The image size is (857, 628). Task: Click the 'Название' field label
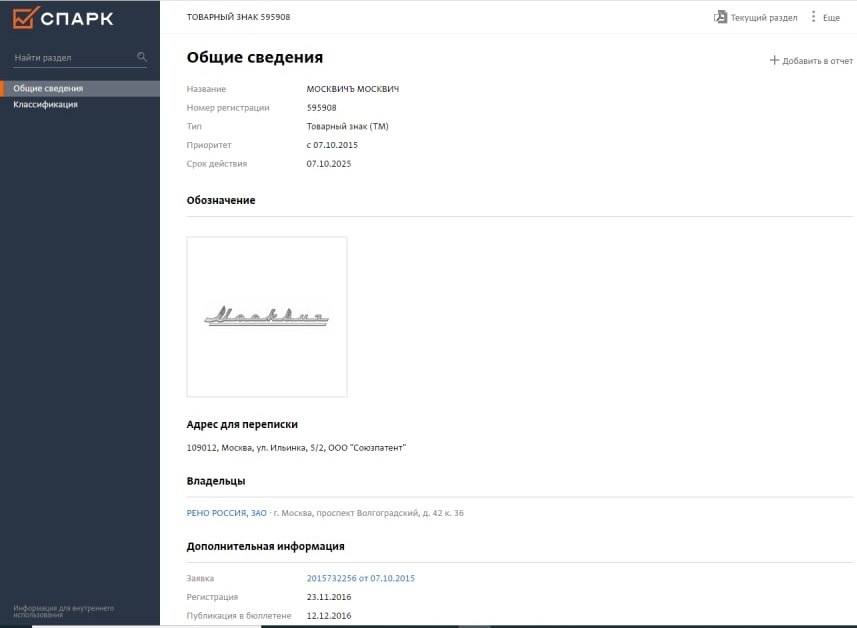tap(206, 89)
